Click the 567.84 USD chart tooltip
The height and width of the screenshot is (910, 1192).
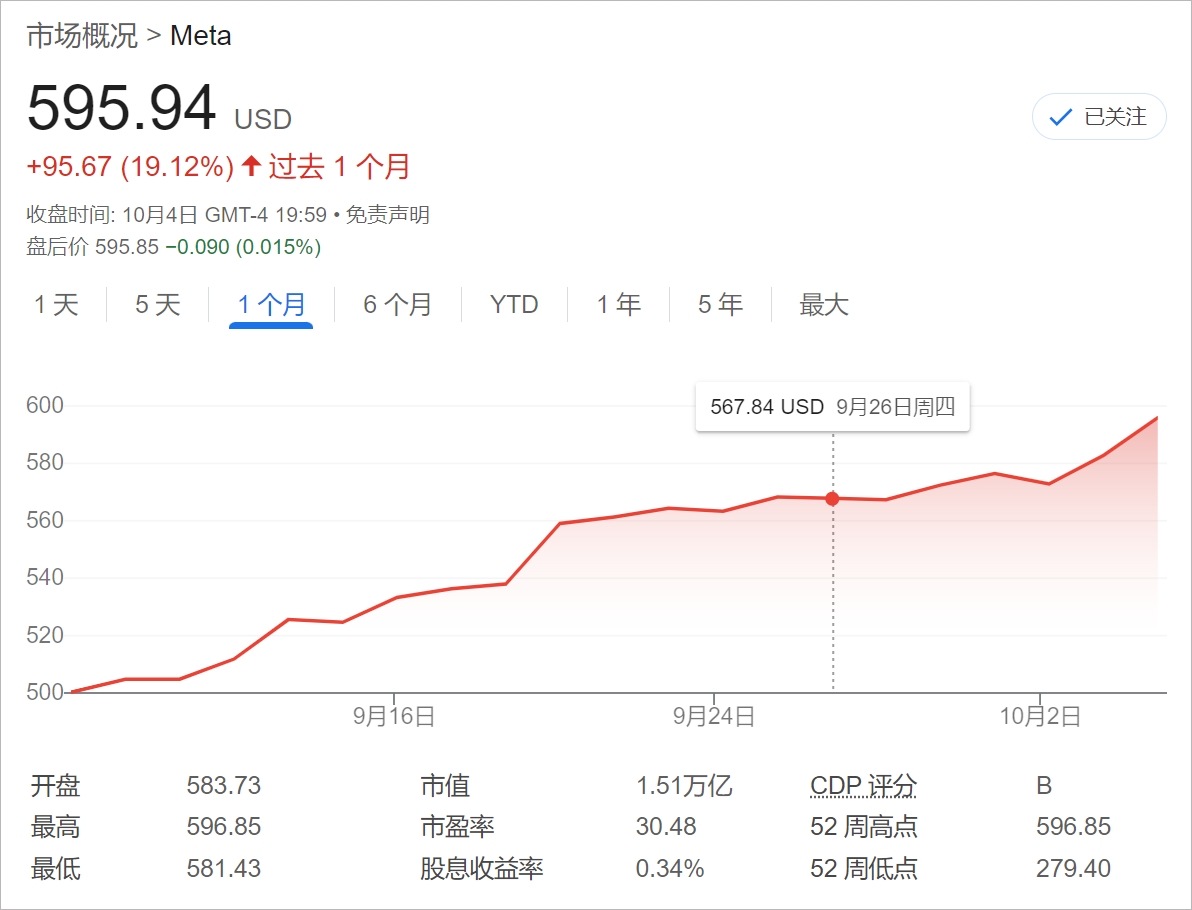(832, 407)
